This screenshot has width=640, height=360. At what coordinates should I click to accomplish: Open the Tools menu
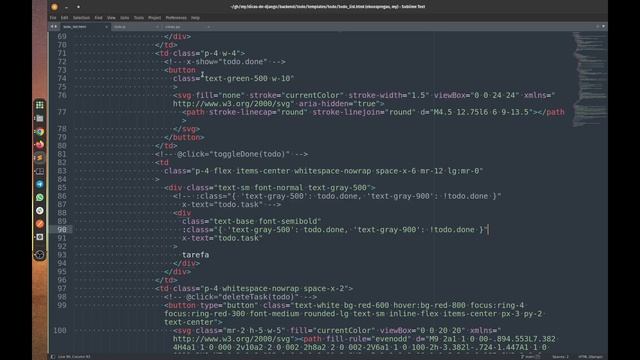pyautogui.click(x=139, y=18)
